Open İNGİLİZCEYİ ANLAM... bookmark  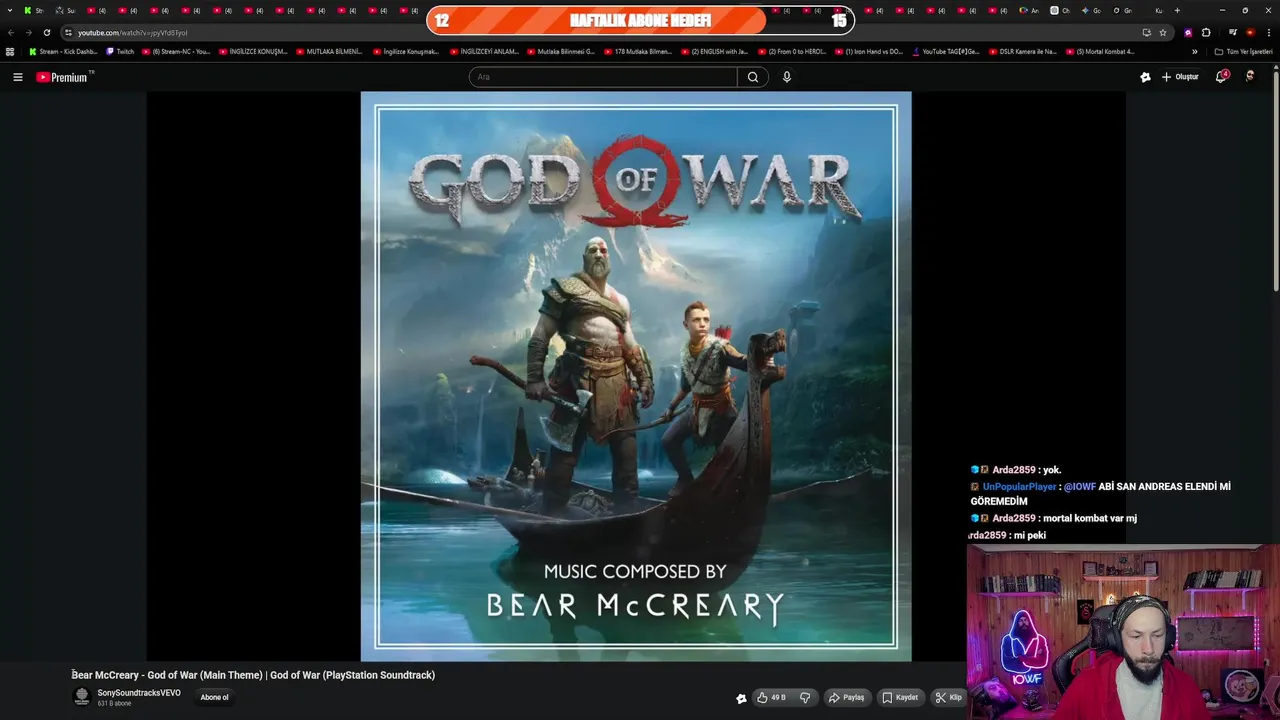484,51
